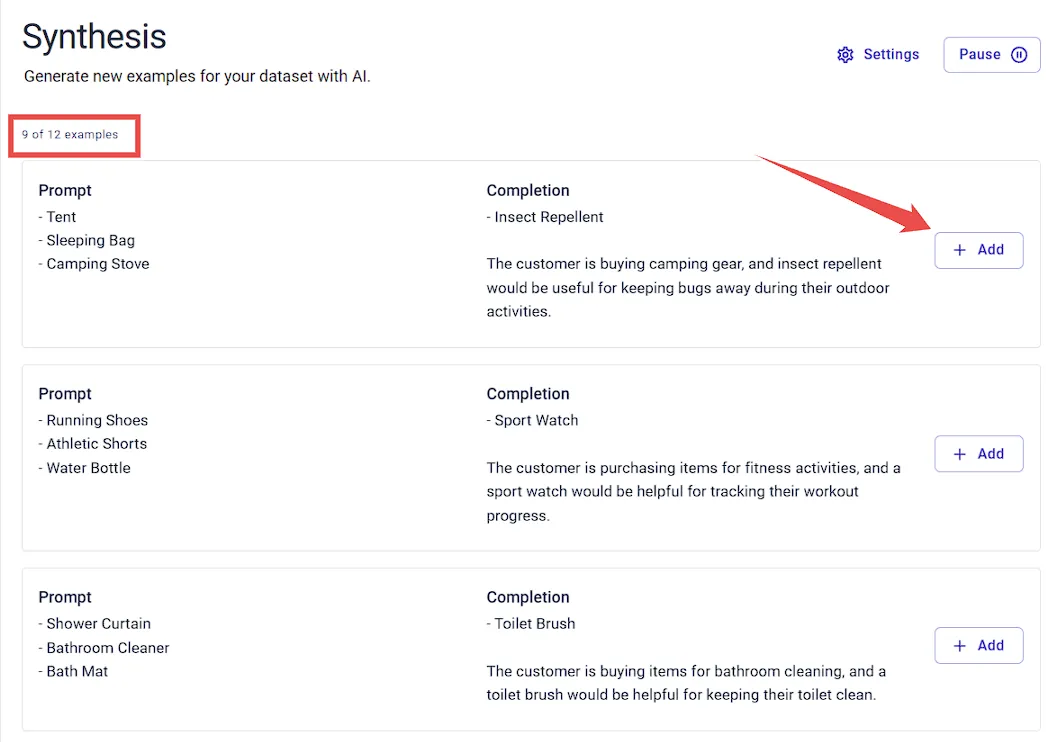Open the Settings link
This screenshot has height=742, width=1046.
[x=879, y=55]
